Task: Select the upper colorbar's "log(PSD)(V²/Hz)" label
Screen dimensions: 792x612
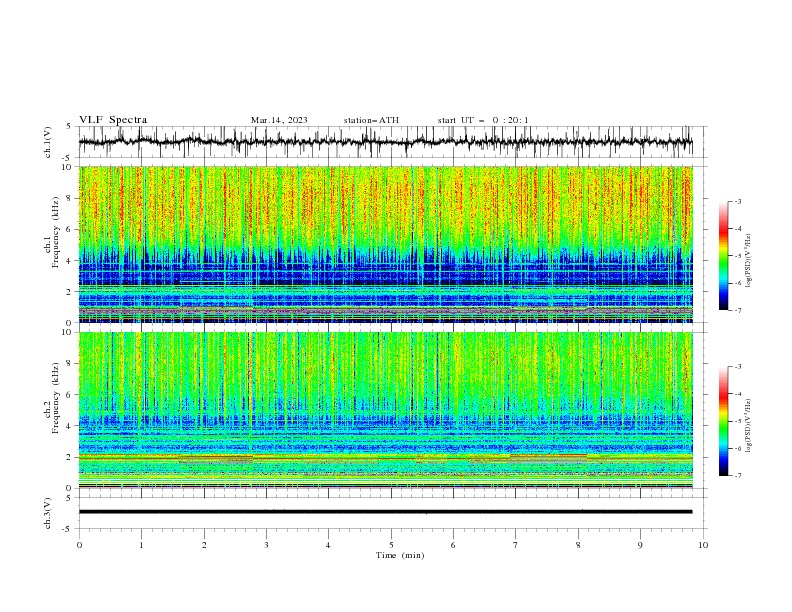Action: pos(748,261)
